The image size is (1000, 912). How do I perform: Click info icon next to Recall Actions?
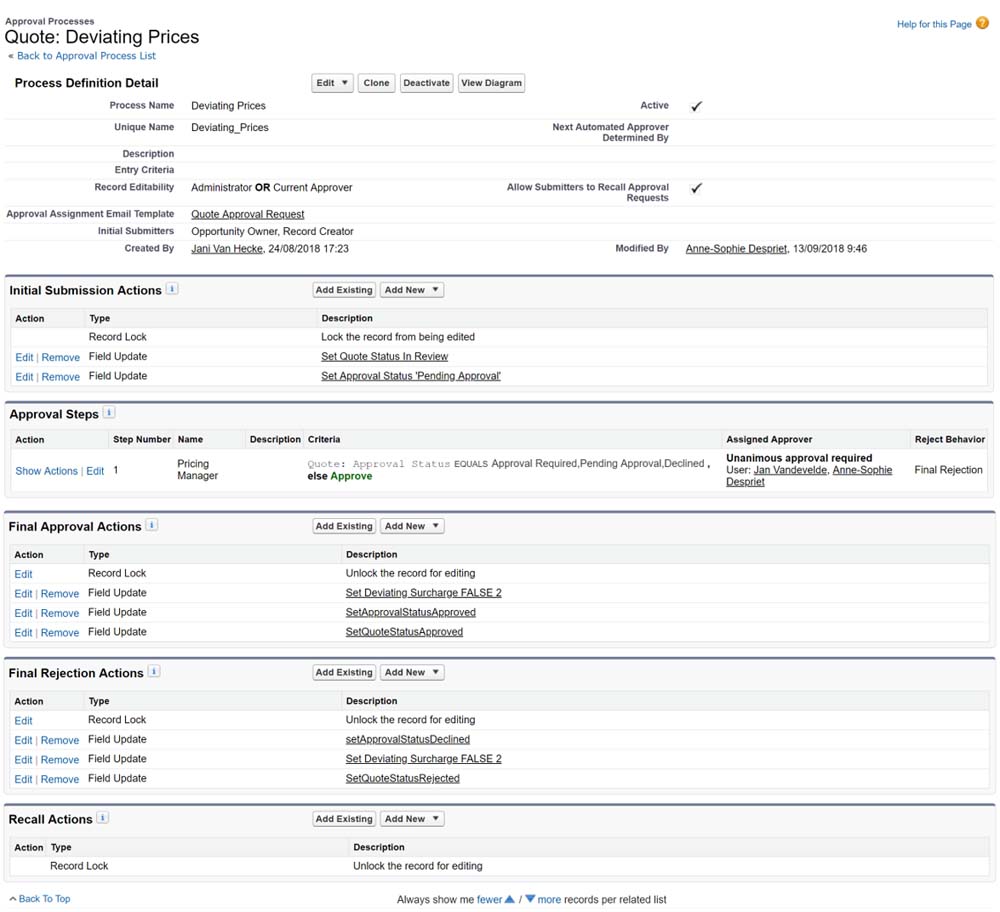tap(103, 818)
